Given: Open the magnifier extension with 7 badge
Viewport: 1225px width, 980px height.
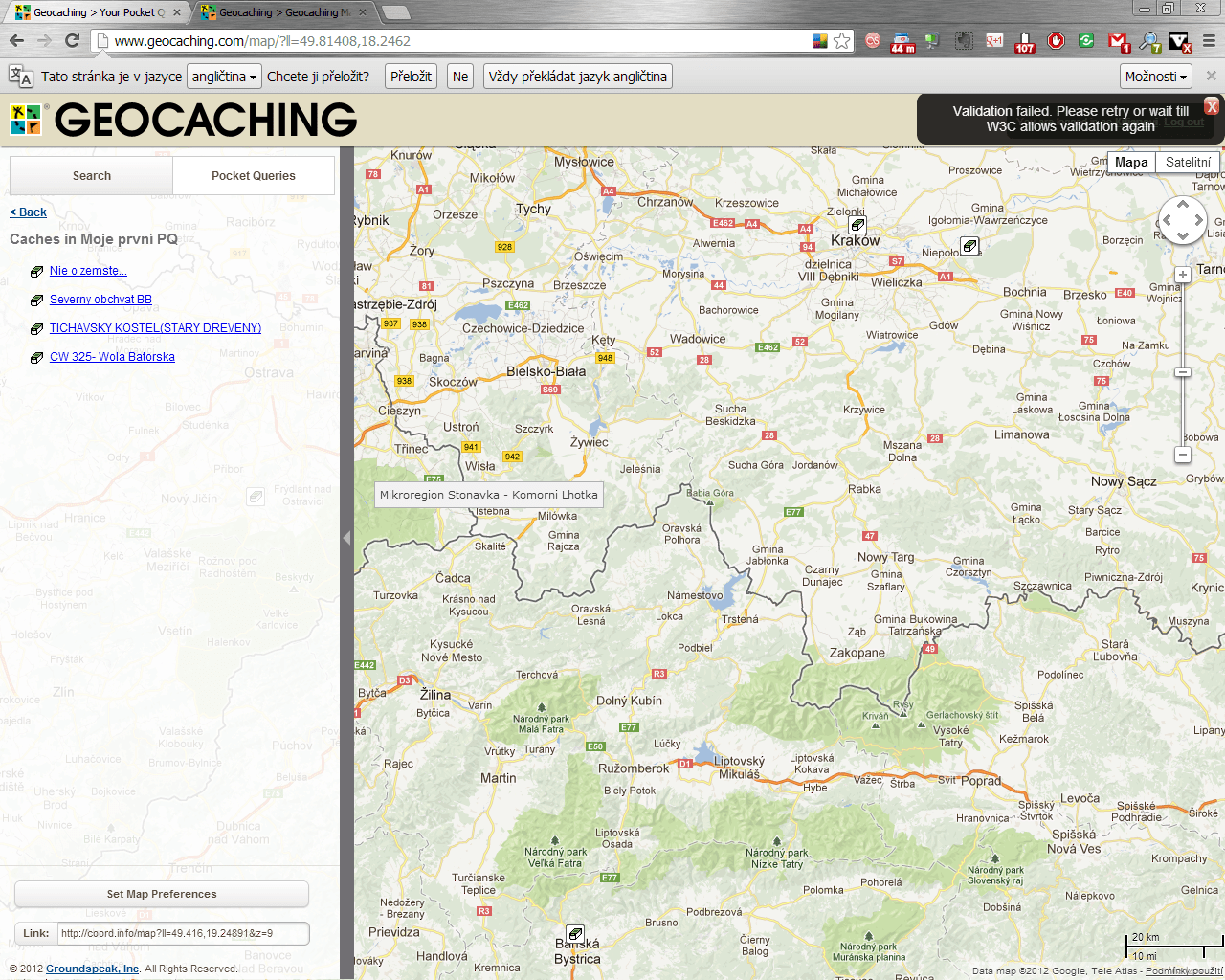Looking at the screenshot, I should point(1149,41).
